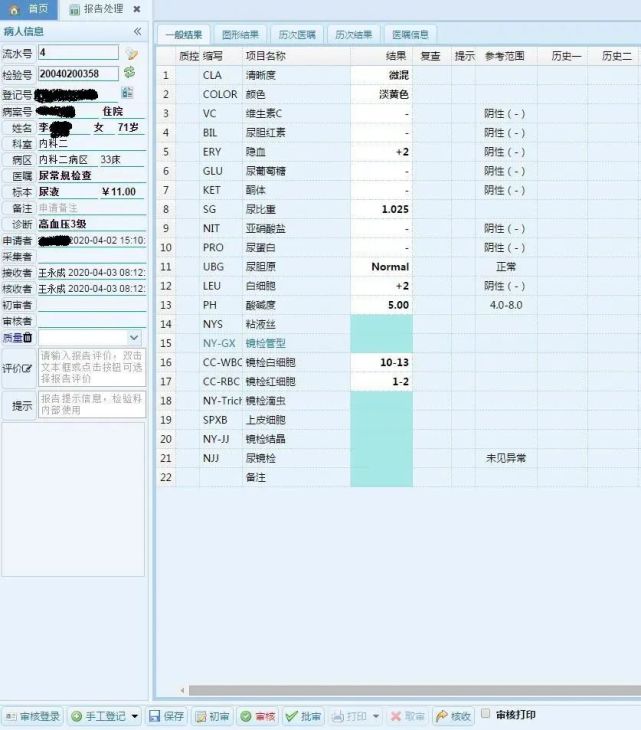The height and width of the screenshot is (730, 641).
Task: Select the 淡黄色 result for COLOR
Action: 381,95
